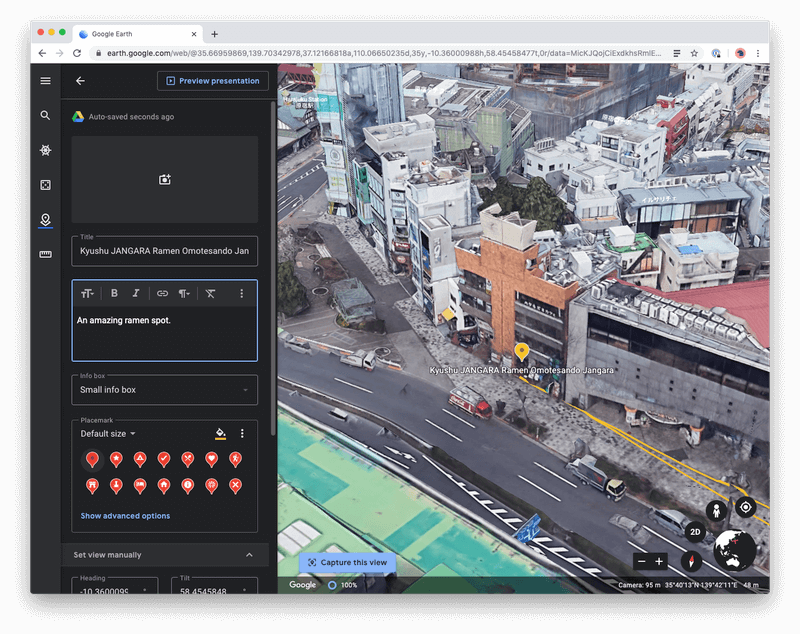Toggle bold formatting in description editor
The height and width of the screenshot is (634, 800).
(x=114, y=293)
